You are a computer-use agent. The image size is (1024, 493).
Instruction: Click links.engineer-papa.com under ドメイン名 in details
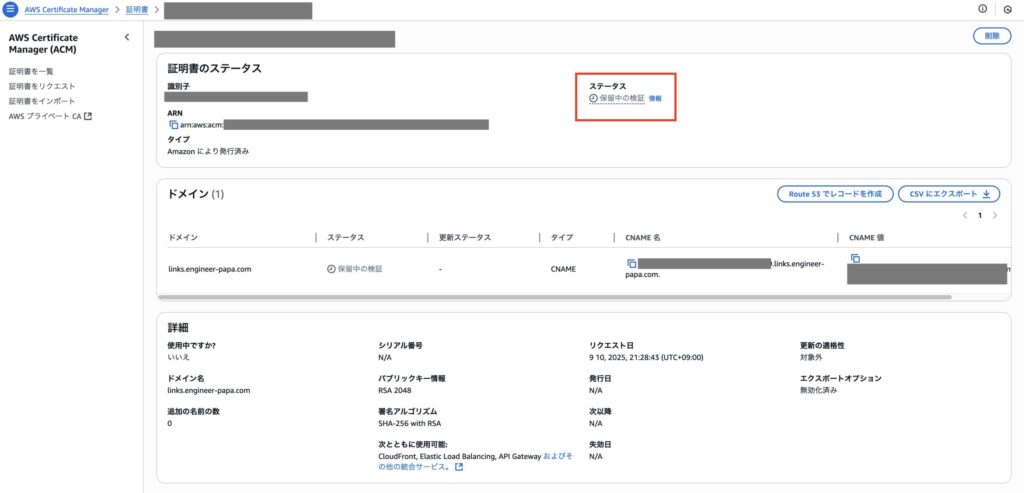pos(209,390)
